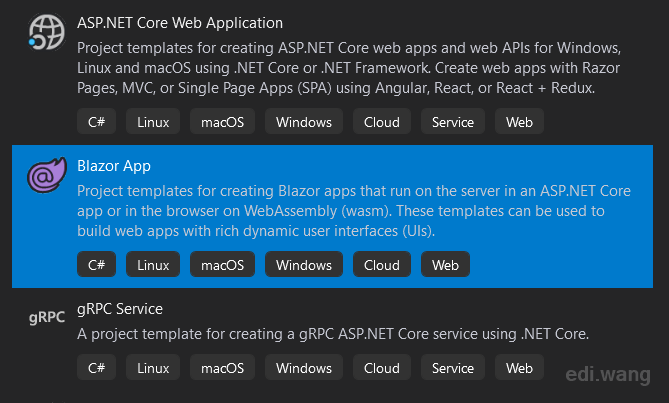This screenshot has width=669, height=403.
Task: Click Cloud tag under gRPC Service
Action: pyautogui.click(x=382, y=368)
